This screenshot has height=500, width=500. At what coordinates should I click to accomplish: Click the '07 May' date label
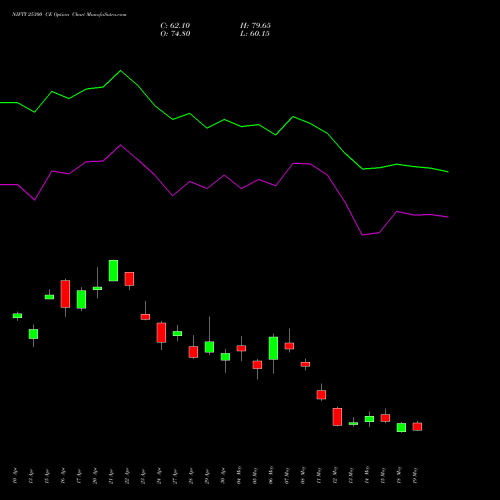point(287,475)
